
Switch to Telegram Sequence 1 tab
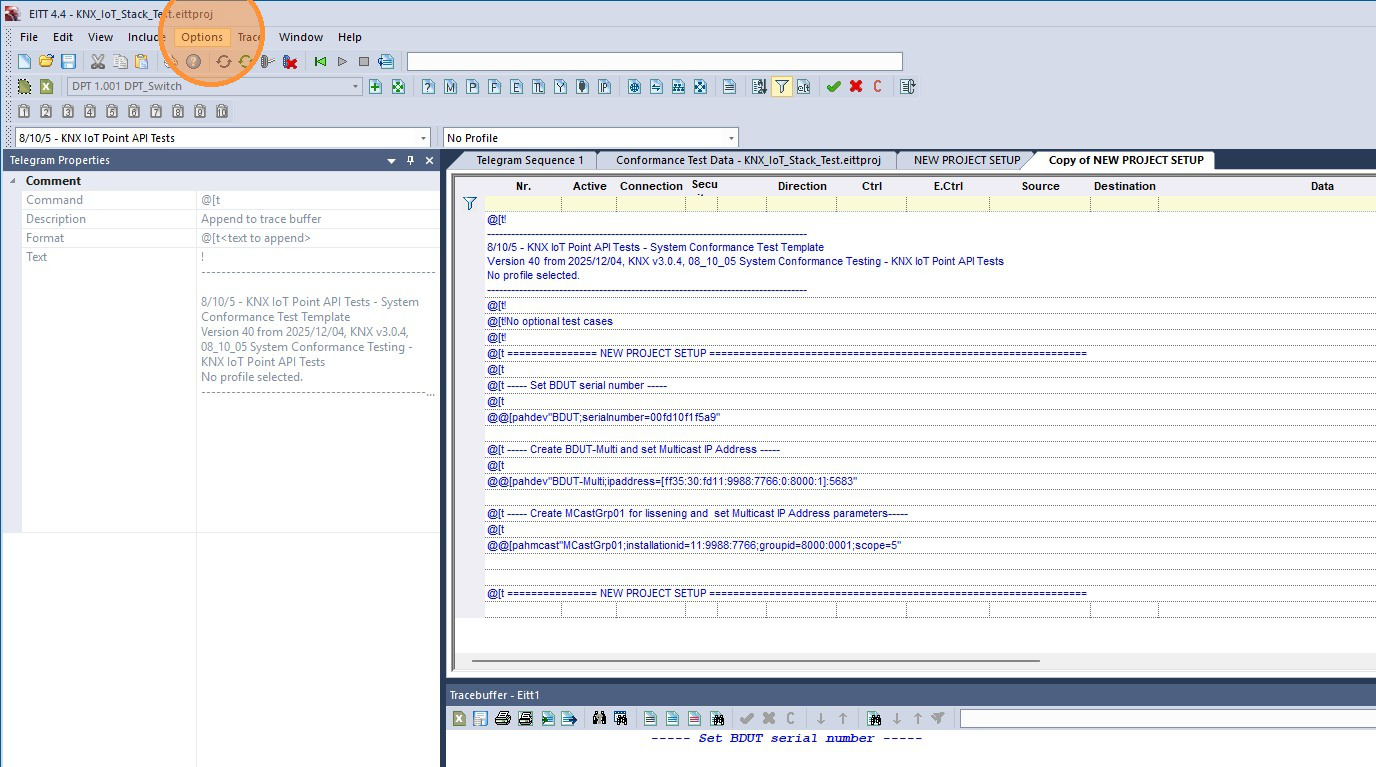529,160
